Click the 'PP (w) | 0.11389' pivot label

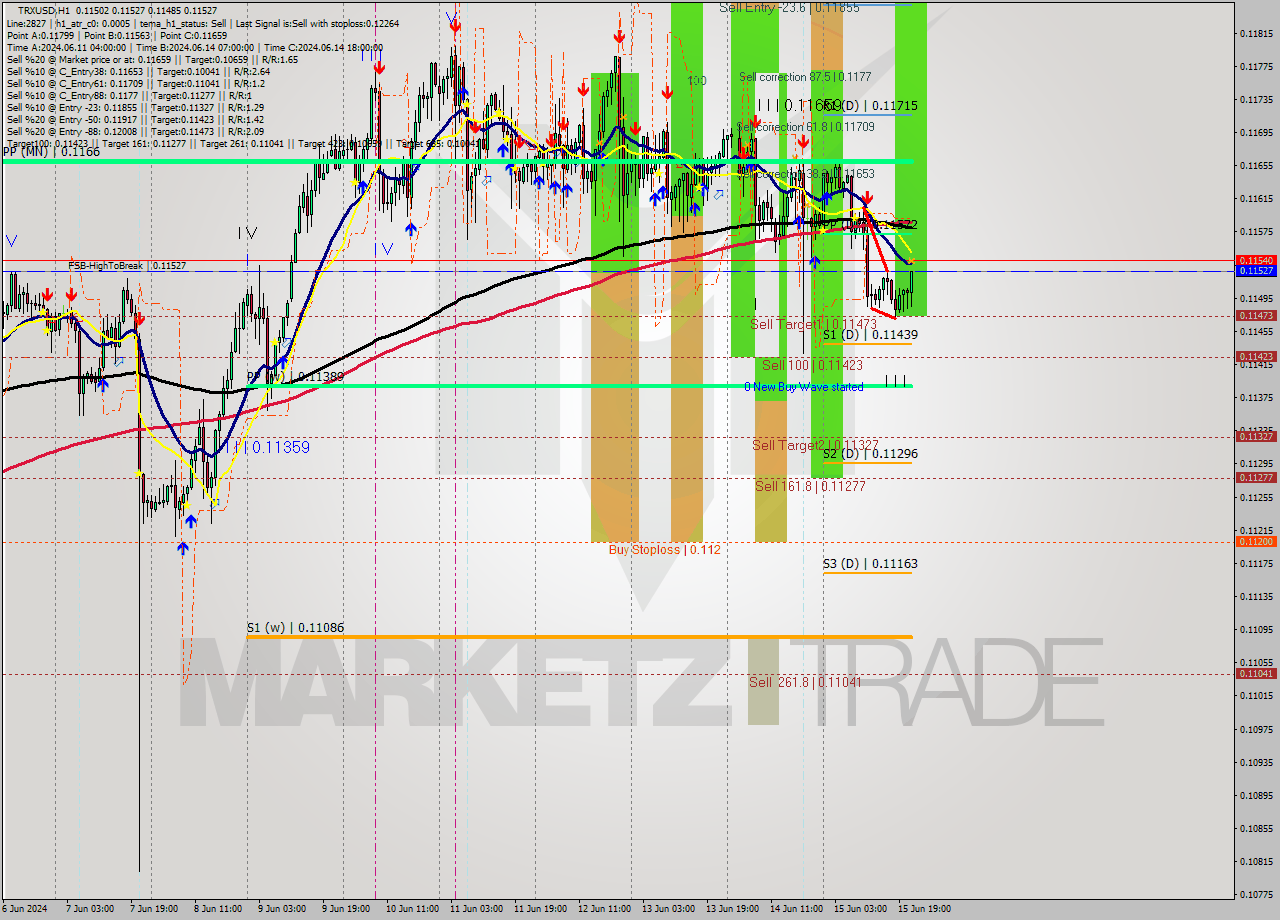coord(296,377)
